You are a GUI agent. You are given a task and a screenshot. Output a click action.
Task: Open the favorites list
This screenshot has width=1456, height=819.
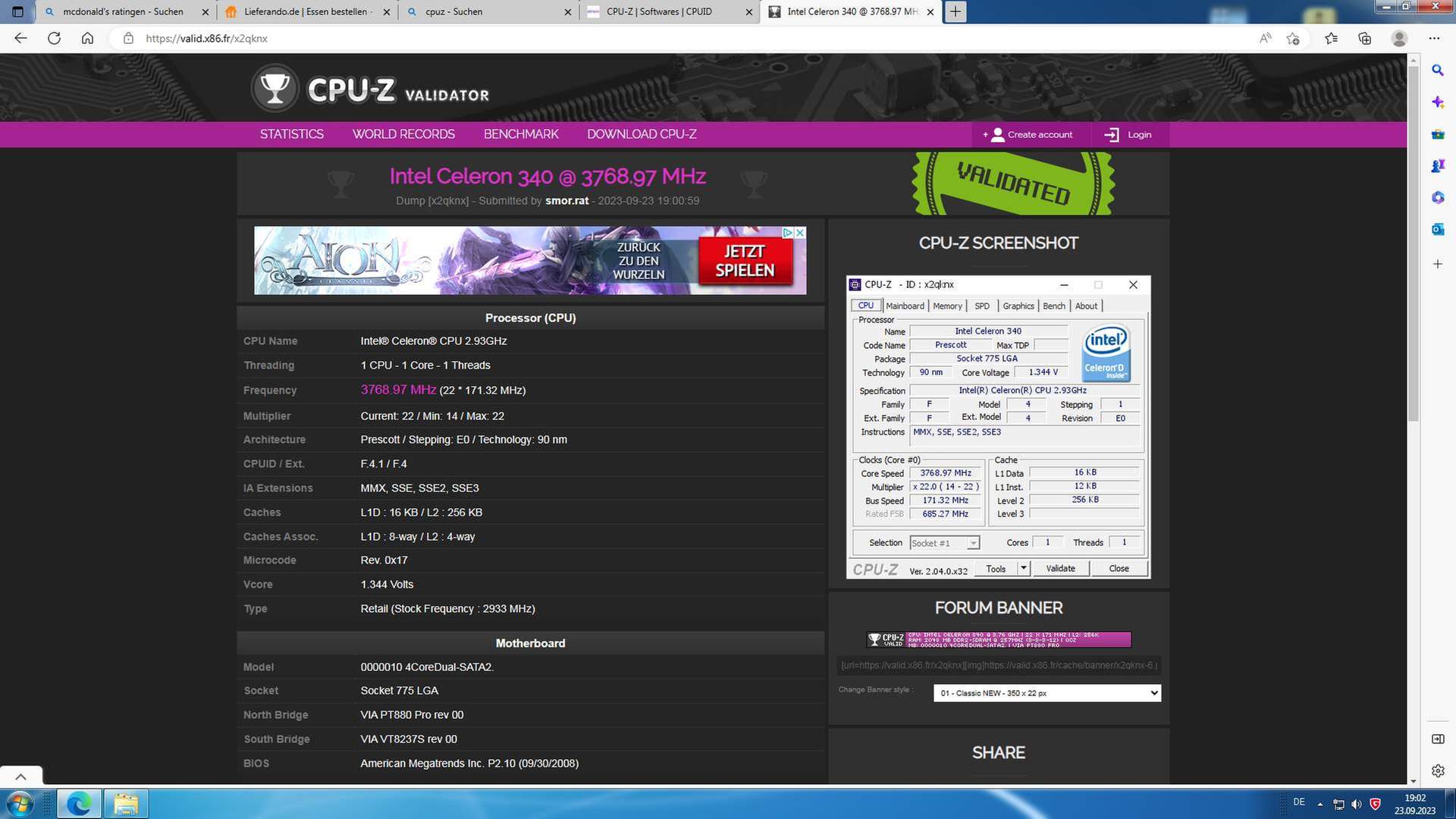1331,38
